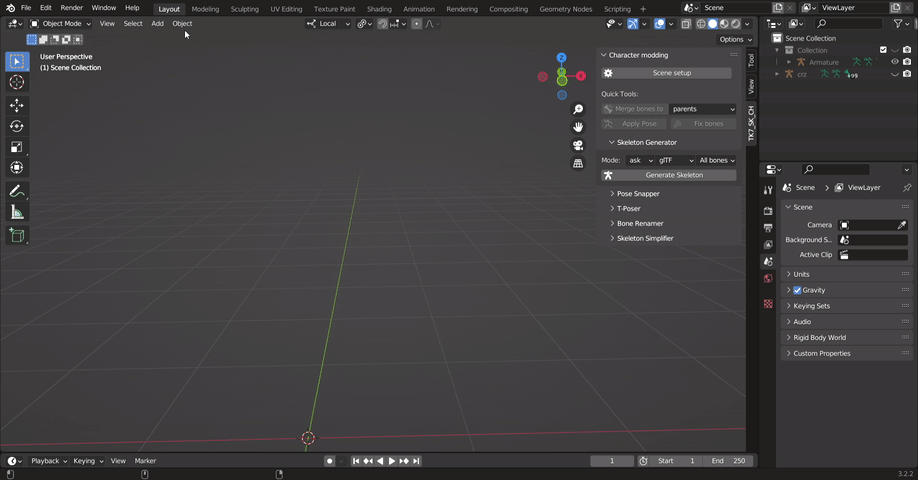The height and width of the screenshot is (480, 918).
Task: Select wireframe viewport shading
Action: point(701,24)
